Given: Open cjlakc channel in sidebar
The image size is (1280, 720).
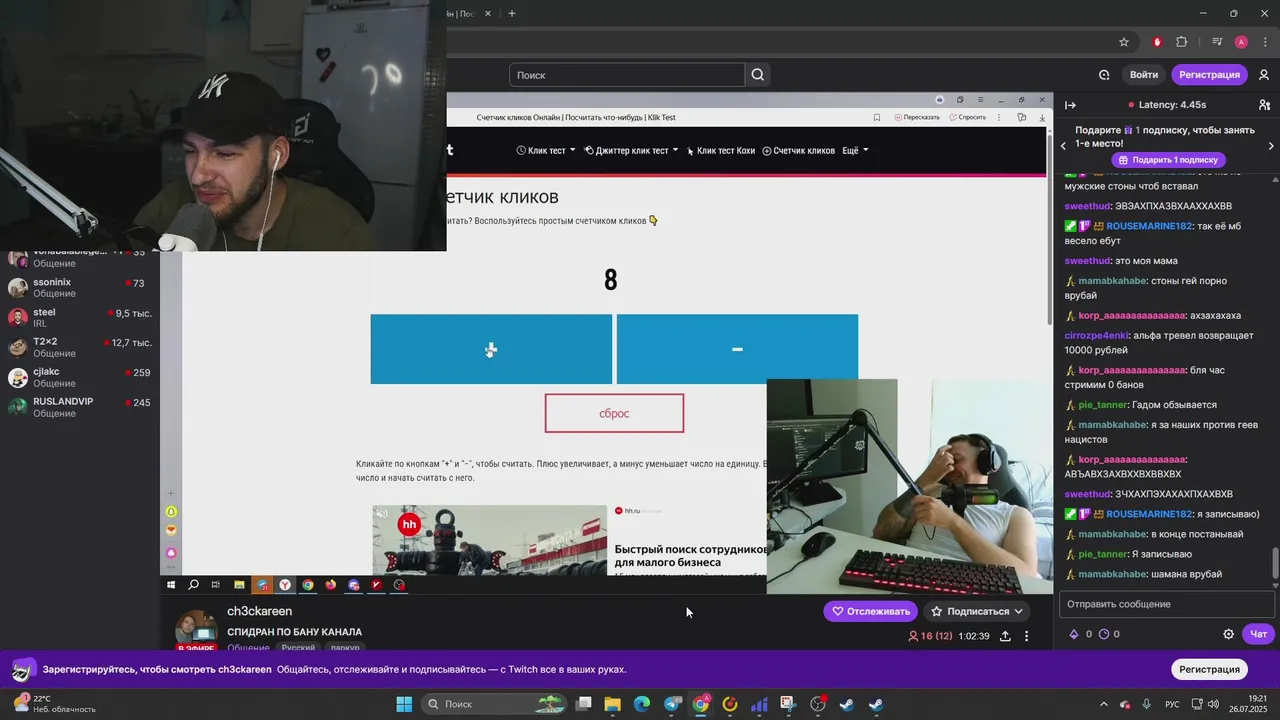Looking at the screenshot, I should 80,377.
